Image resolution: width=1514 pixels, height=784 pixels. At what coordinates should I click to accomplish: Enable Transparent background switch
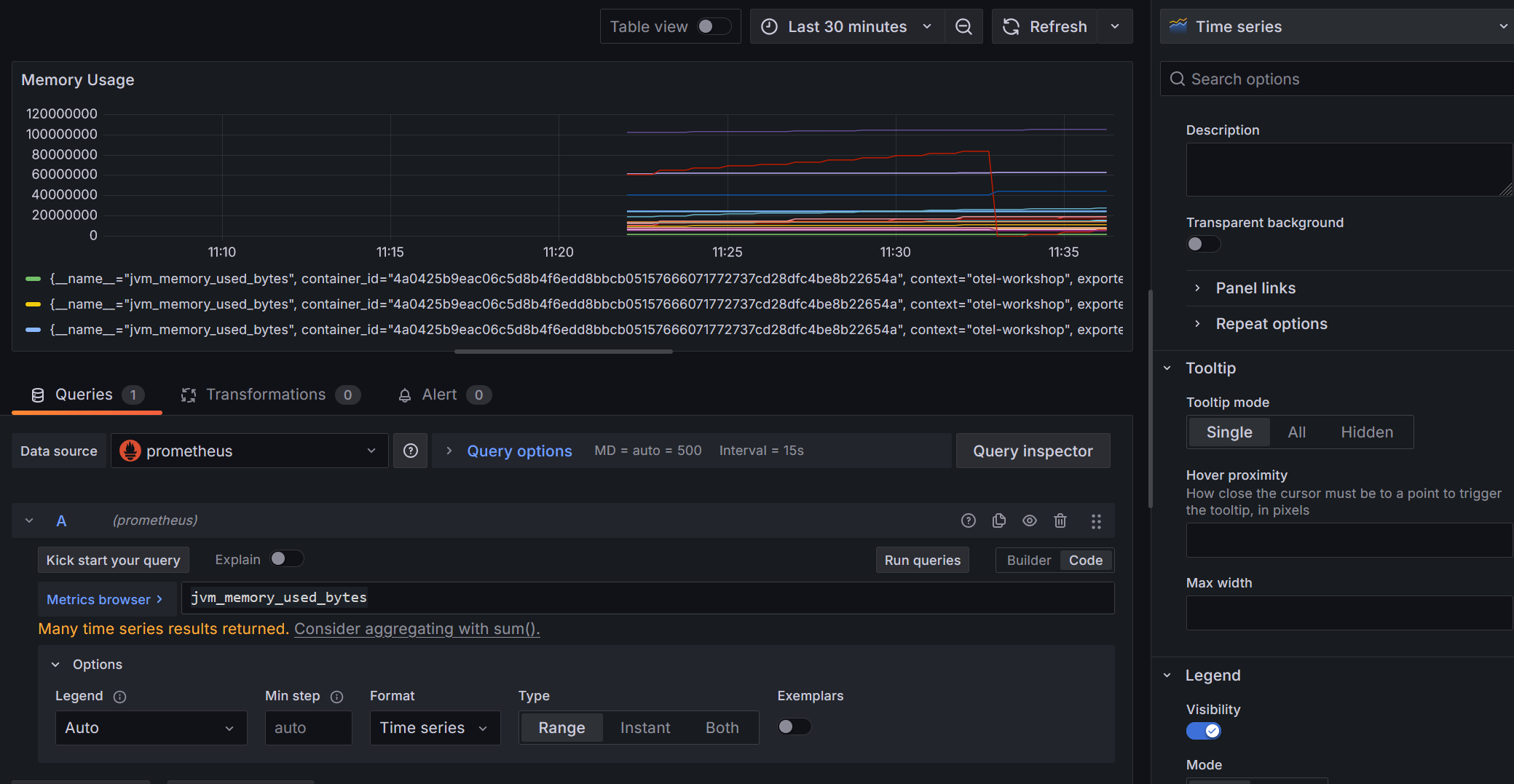coord(1203,244)
